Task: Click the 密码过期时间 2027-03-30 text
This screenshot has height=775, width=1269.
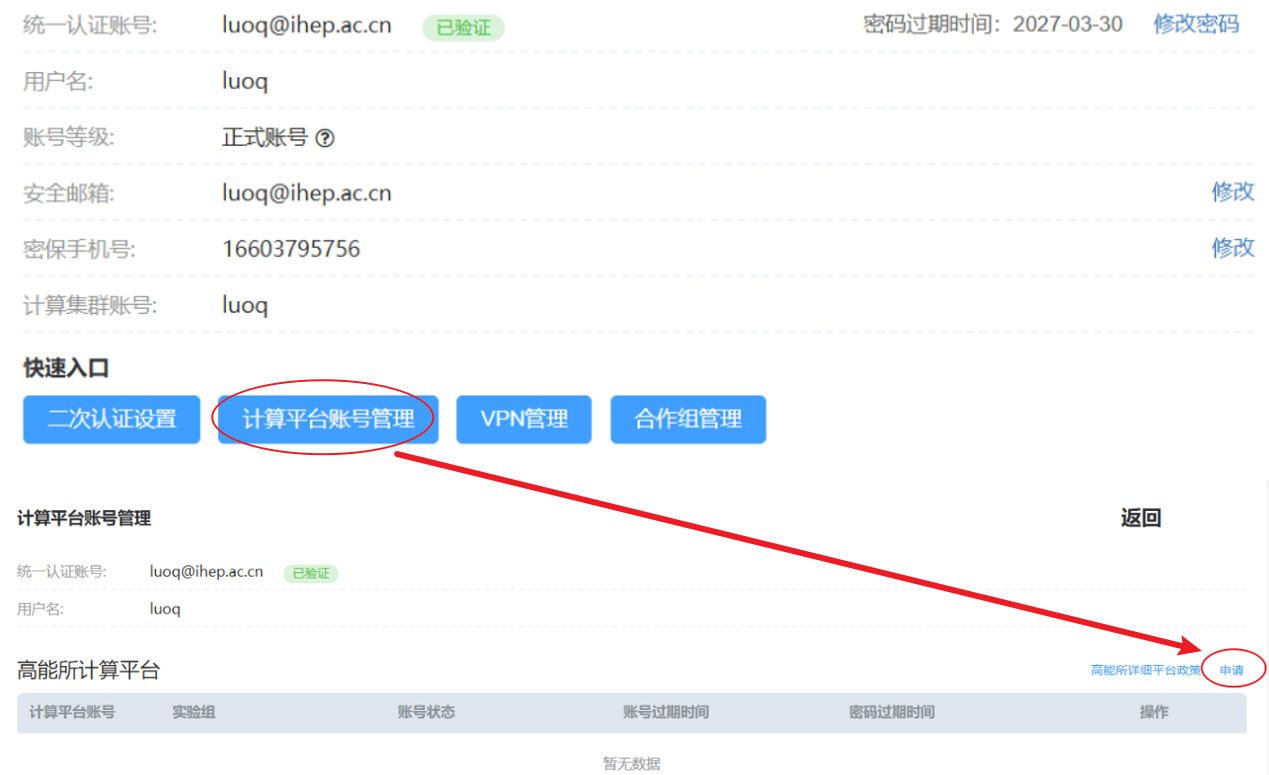Action: (x=993, y=24)
